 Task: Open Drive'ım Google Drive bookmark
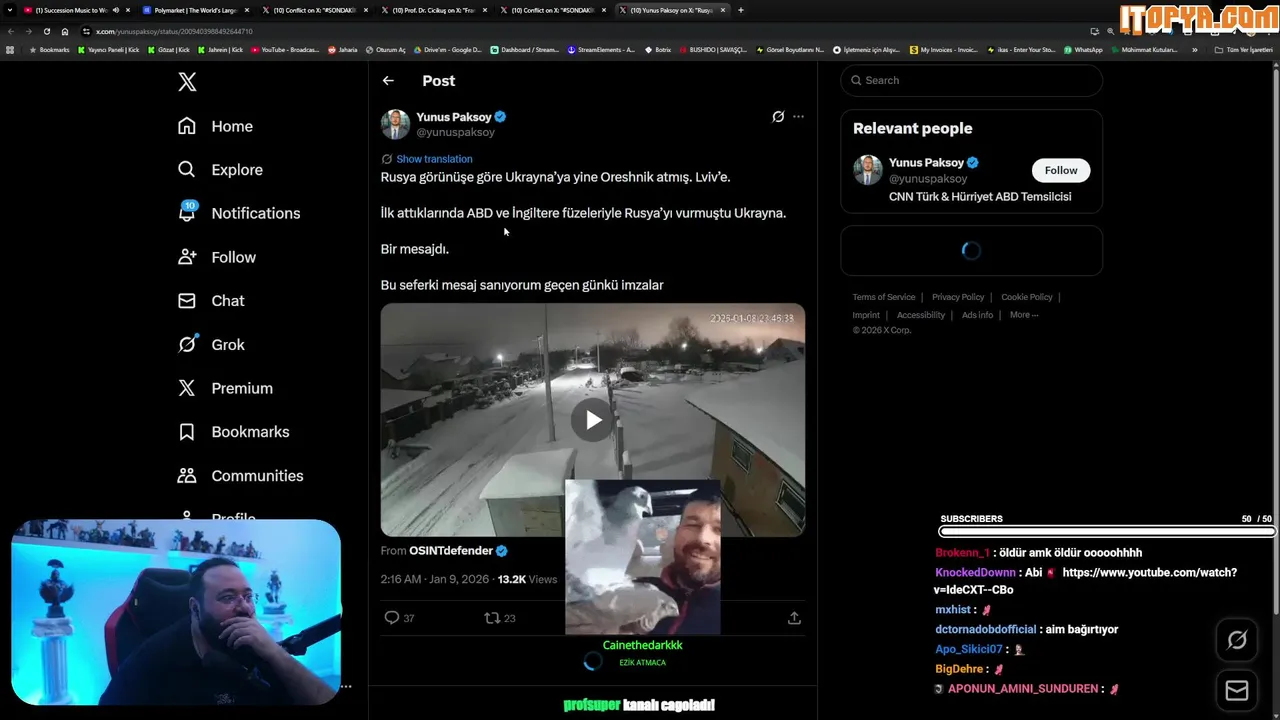coord(448,50)
